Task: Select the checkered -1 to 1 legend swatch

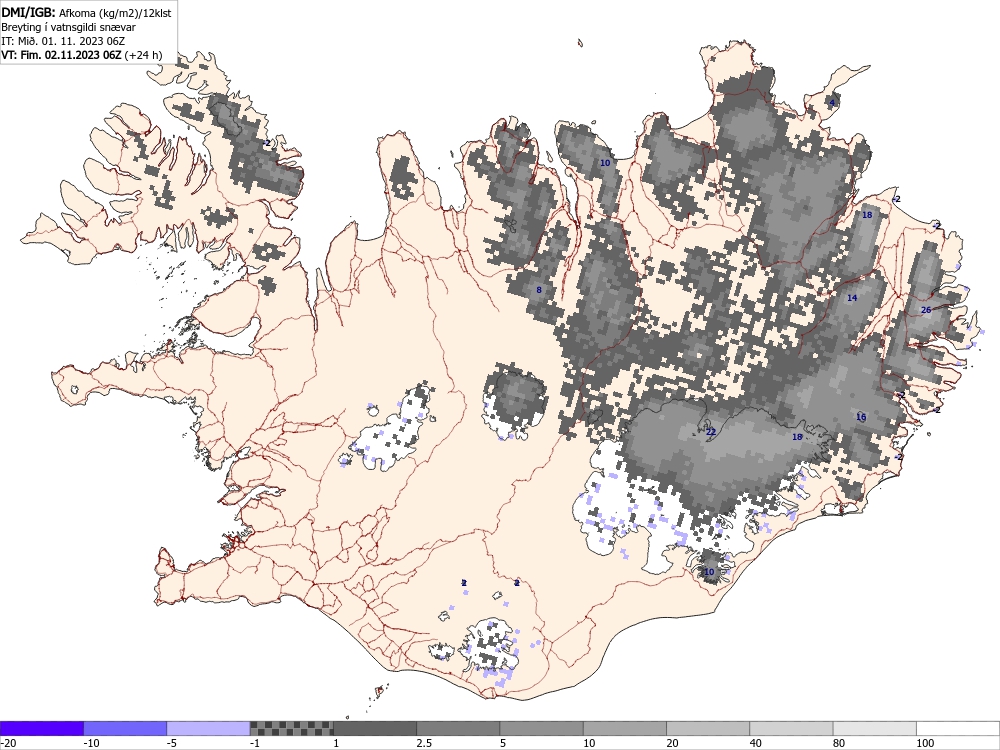Action: tap(291, 728)
